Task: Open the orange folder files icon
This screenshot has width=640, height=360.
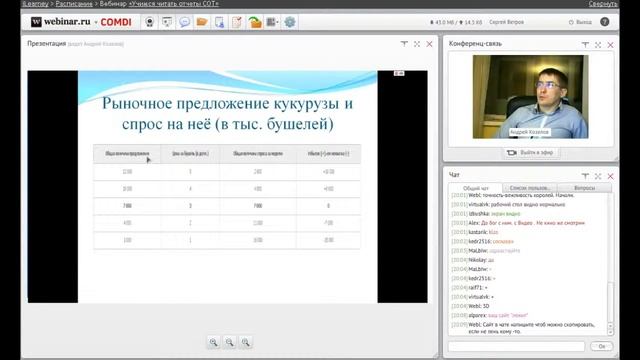Action: click(202, 22)
